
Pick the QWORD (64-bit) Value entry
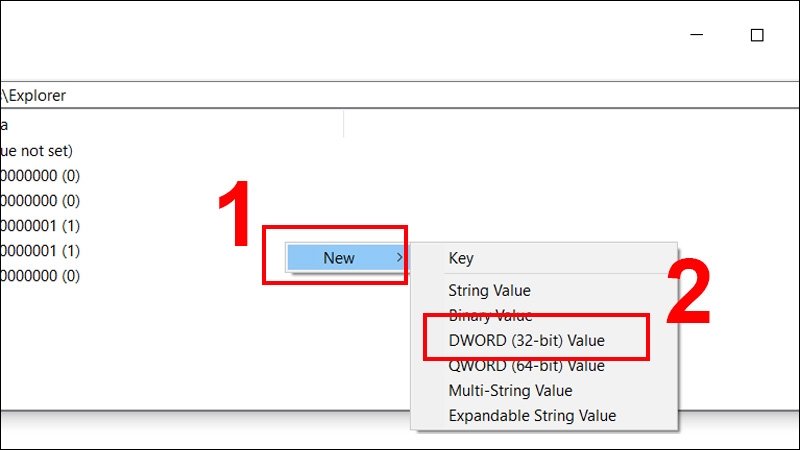pos(526,366)
